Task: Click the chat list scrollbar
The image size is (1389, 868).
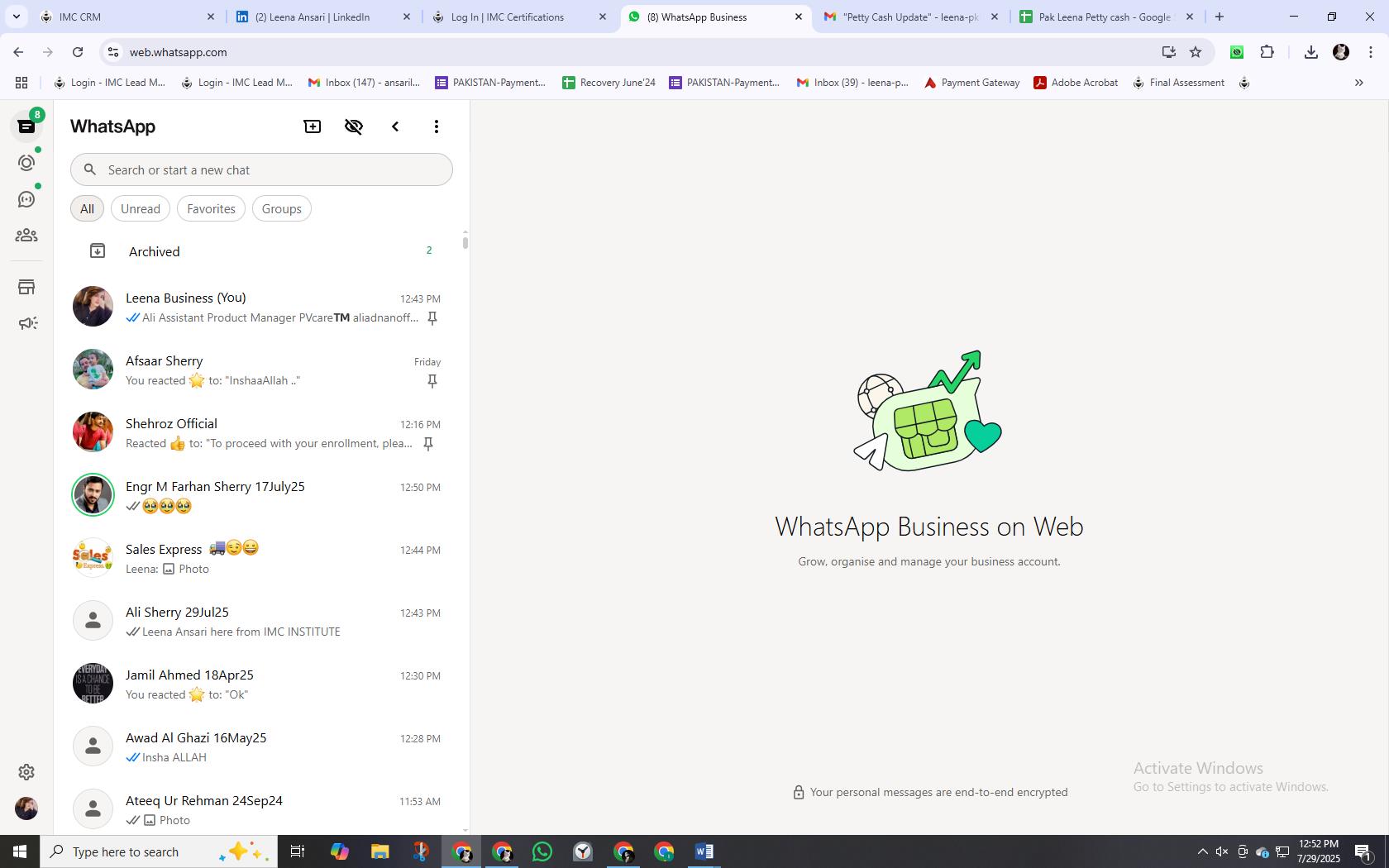Action: [465, 241]
